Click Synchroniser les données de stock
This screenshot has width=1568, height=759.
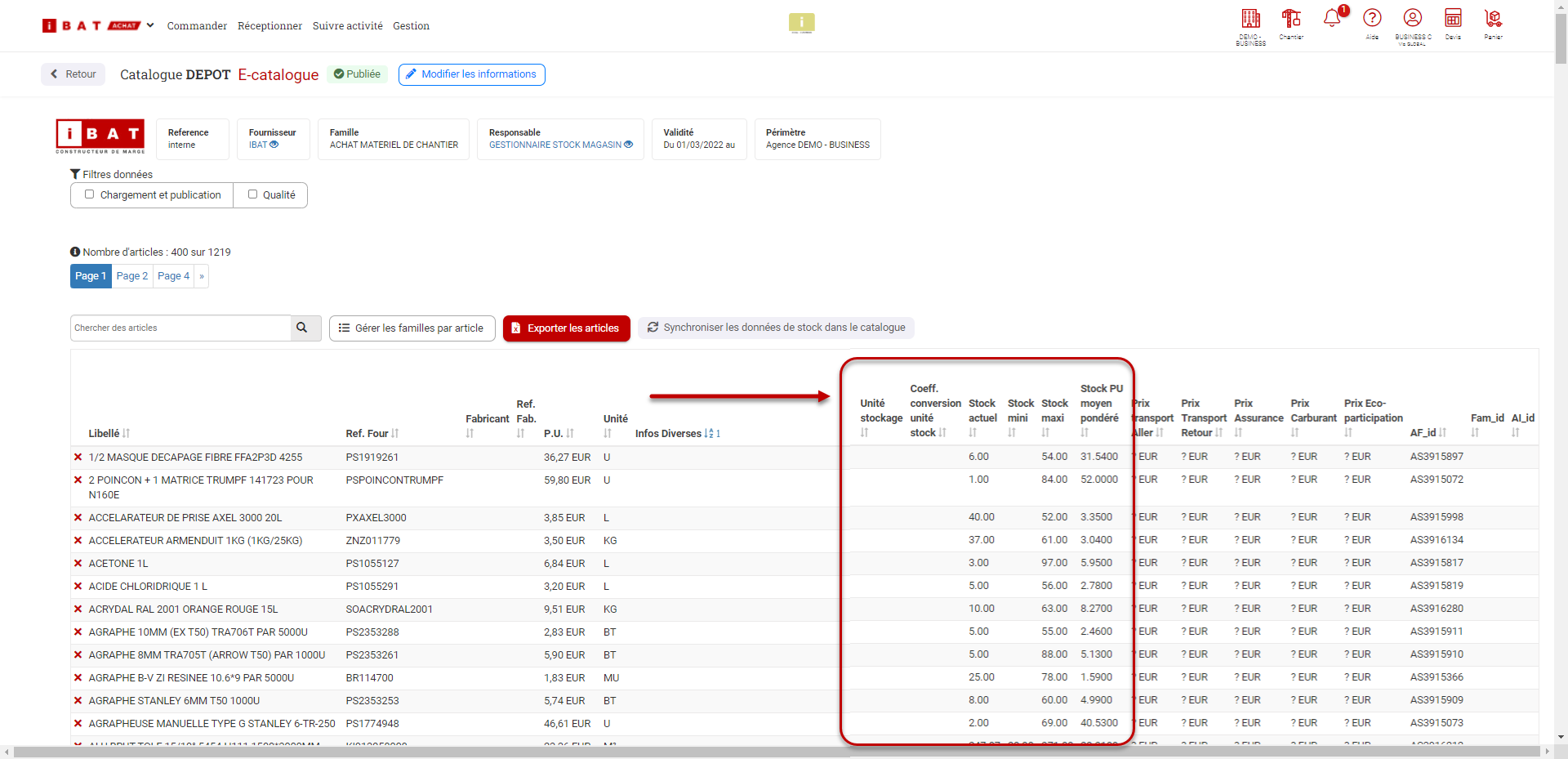coord(776,328)
